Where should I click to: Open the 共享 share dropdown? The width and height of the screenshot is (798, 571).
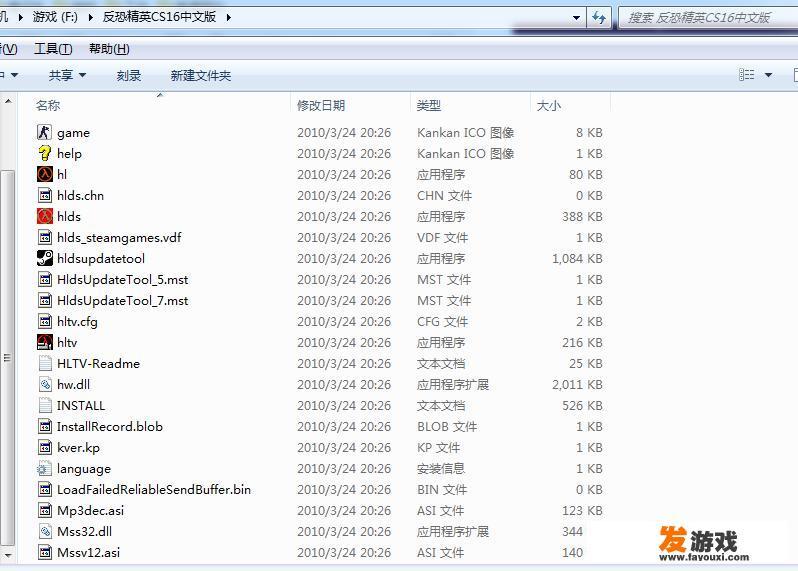click(67, 75)
